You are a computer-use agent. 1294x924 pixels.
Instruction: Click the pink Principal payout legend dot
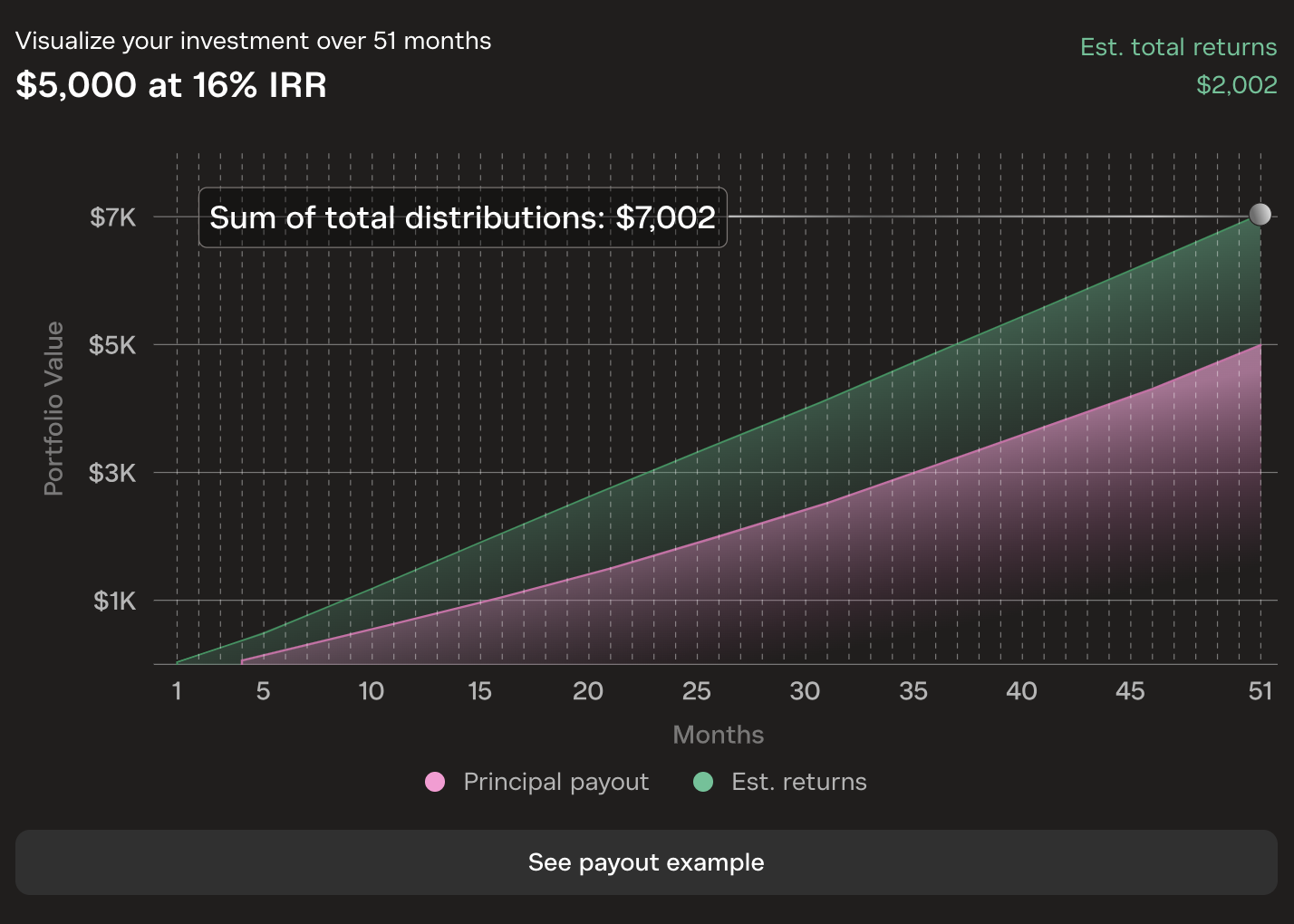tap(435, 782)
